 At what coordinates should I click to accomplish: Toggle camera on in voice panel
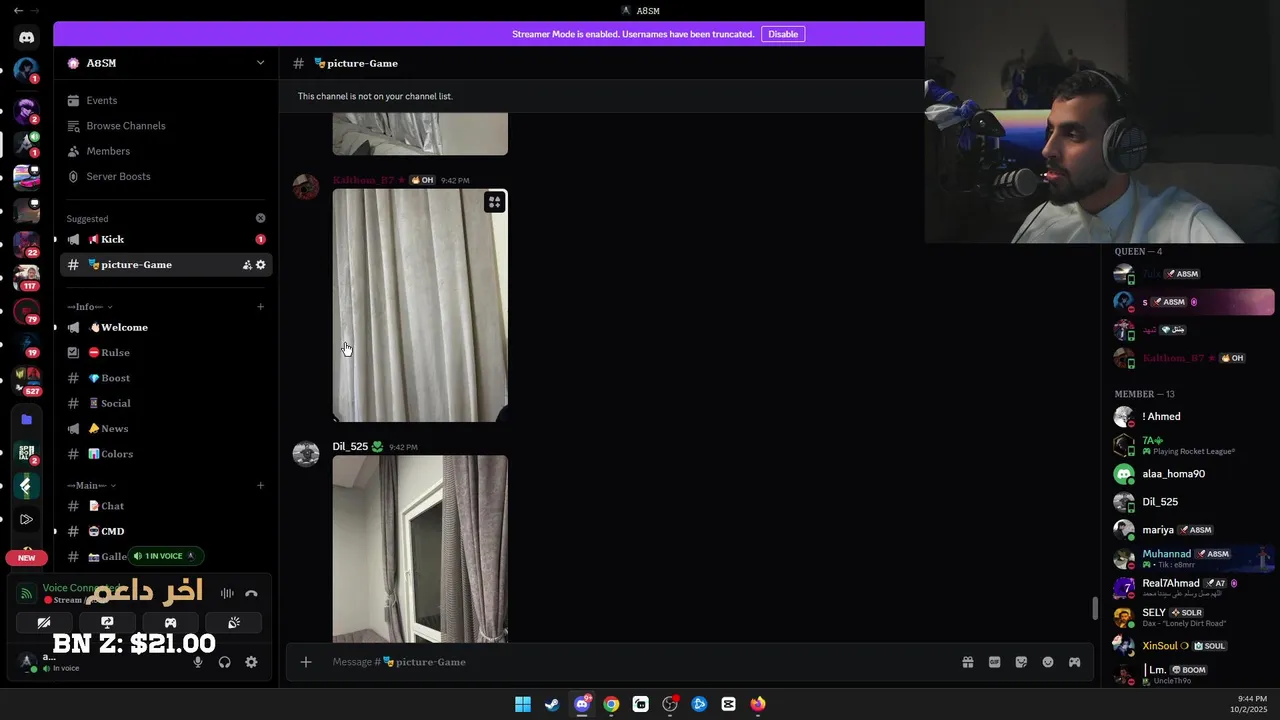(44, 623)
